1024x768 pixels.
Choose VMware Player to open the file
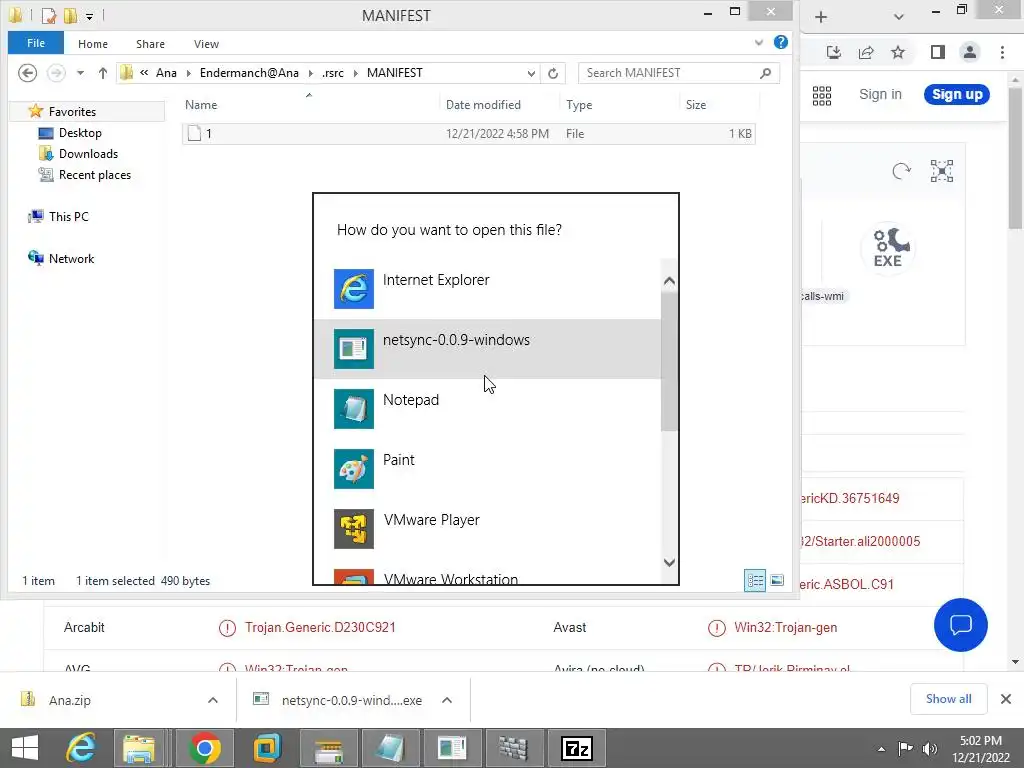point(487,529)
